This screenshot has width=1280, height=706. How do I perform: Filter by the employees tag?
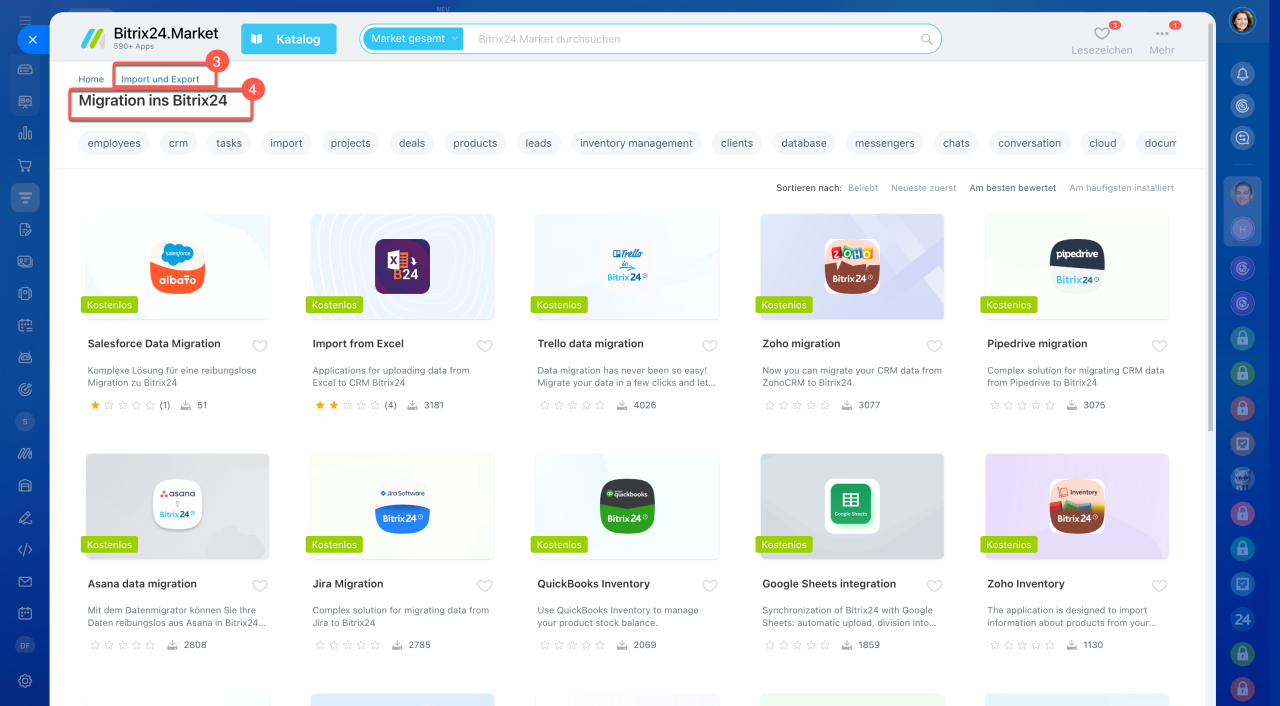pos(114,143)
